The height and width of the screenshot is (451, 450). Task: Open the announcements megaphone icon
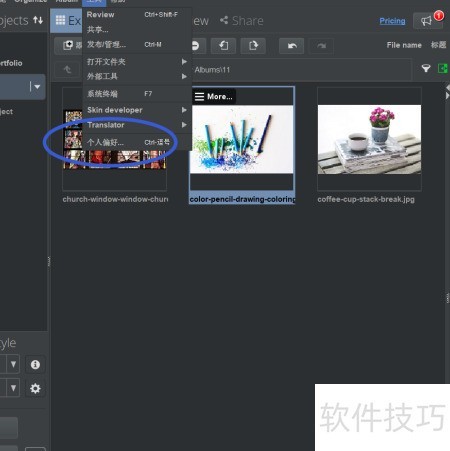[x=427, y=21]
